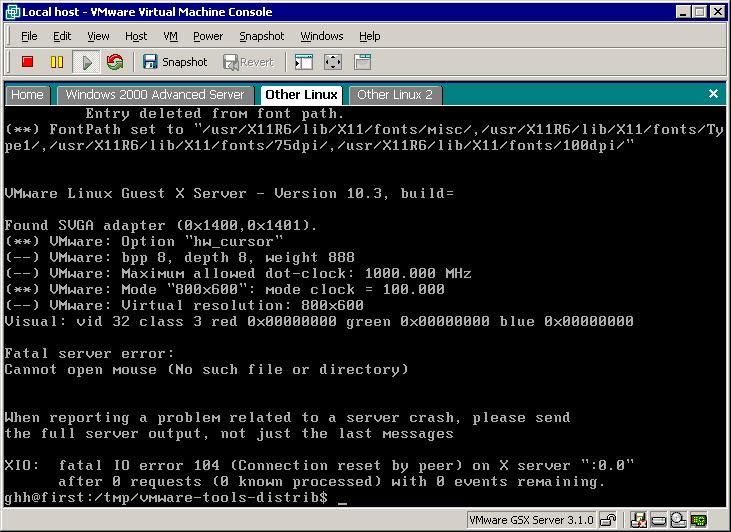Close the current tab with X

point(713,94)
